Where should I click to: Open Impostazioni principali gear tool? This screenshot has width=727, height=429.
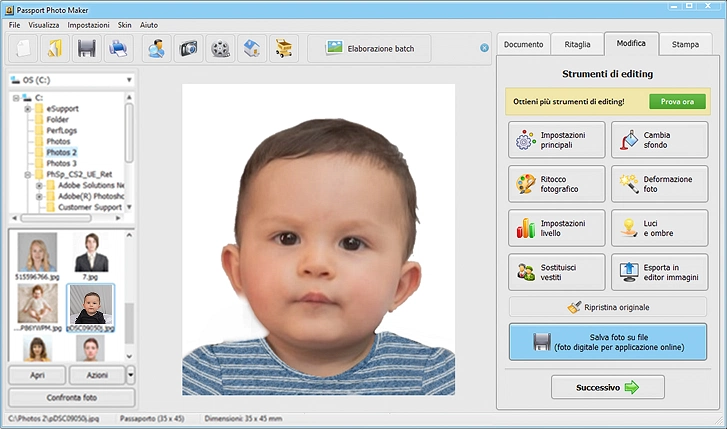[556, 140]
